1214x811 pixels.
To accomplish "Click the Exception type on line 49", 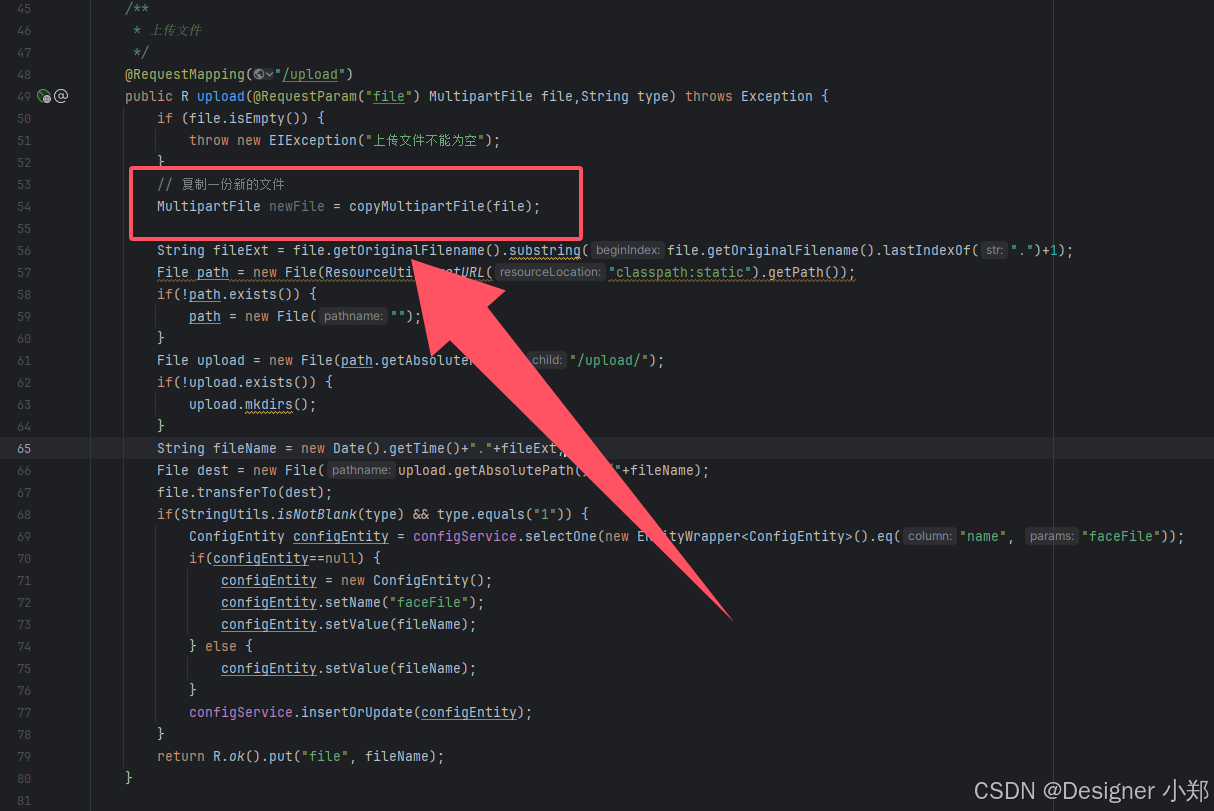I will tap(777, 96).
